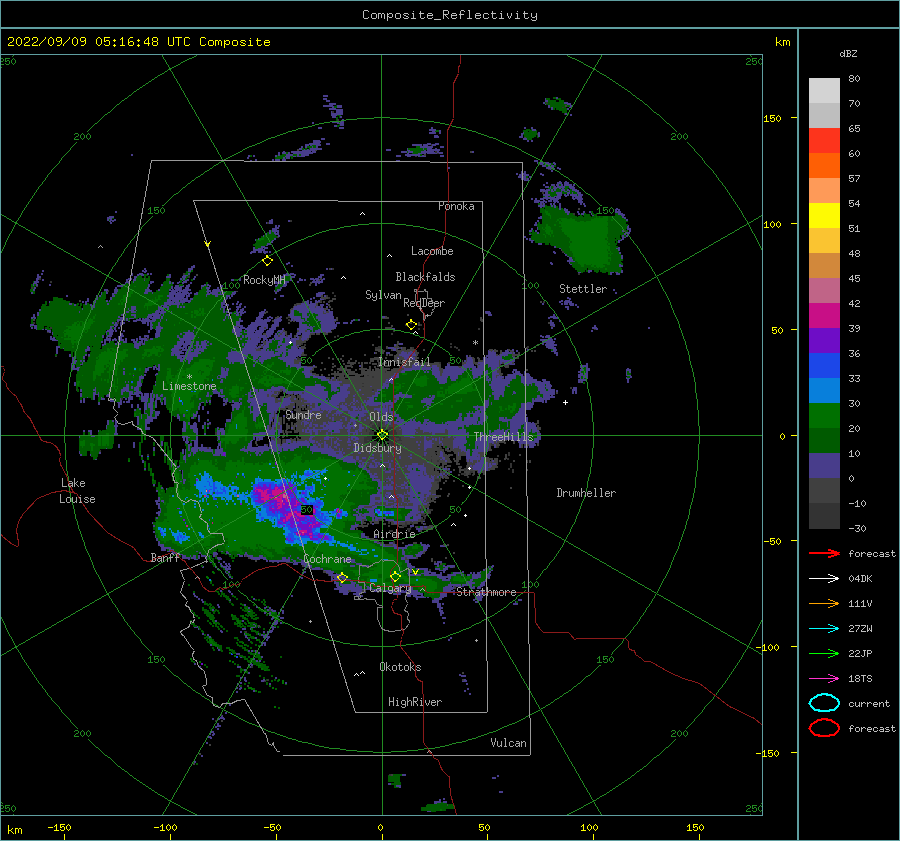The width and height of the screenshot is (900, 841).
Task: Select the dark orange 60-57 dBZ swatch
Action: (x=824, y=165)
